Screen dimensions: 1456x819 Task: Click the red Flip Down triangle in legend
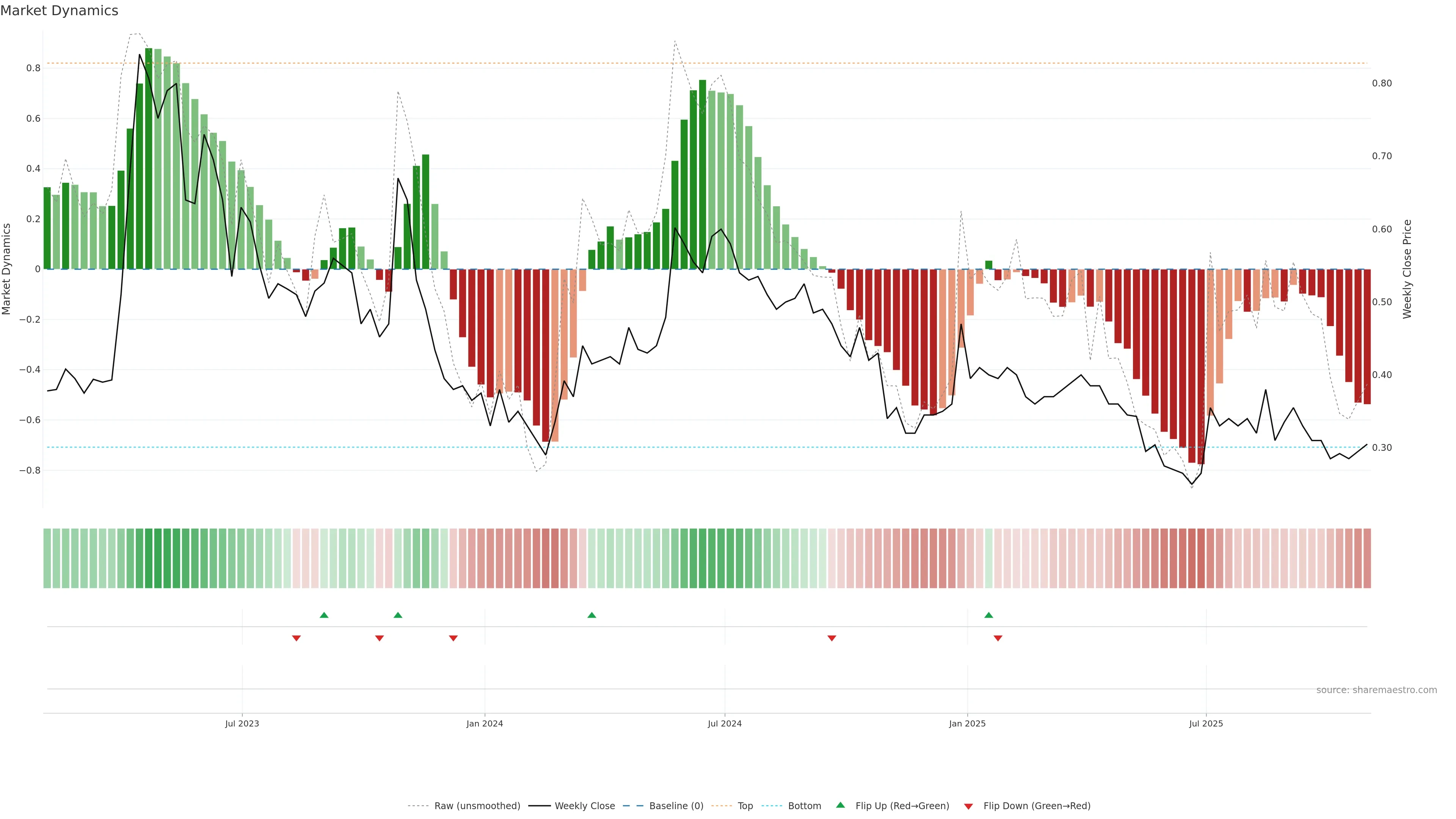[968, 806]
